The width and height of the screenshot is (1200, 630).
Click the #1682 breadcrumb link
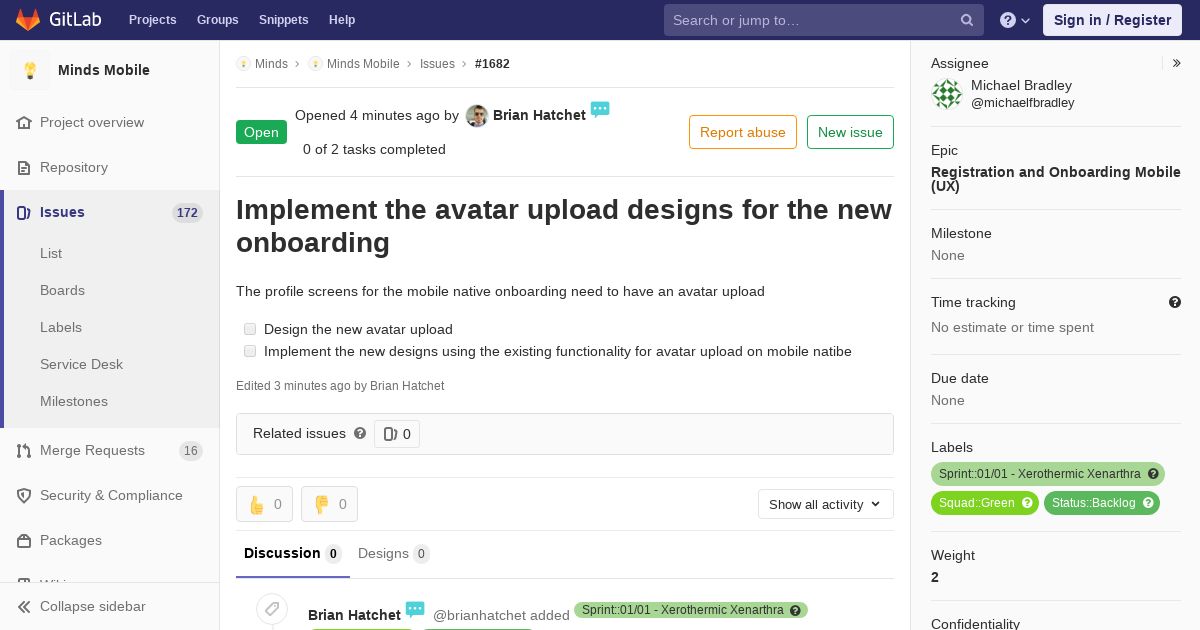[x=492, y=63]
